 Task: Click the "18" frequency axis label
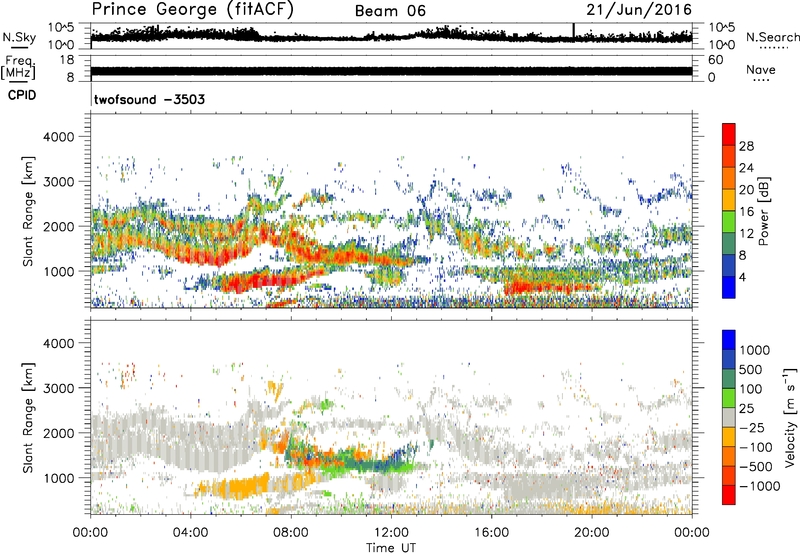point(67,60)
